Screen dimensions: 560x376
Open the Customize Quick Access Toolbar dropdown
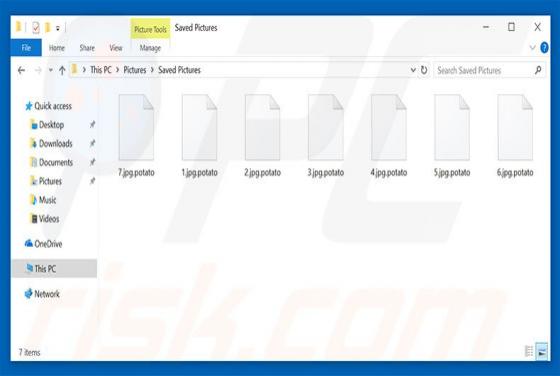pyautogui.click(x=58, y=28)
